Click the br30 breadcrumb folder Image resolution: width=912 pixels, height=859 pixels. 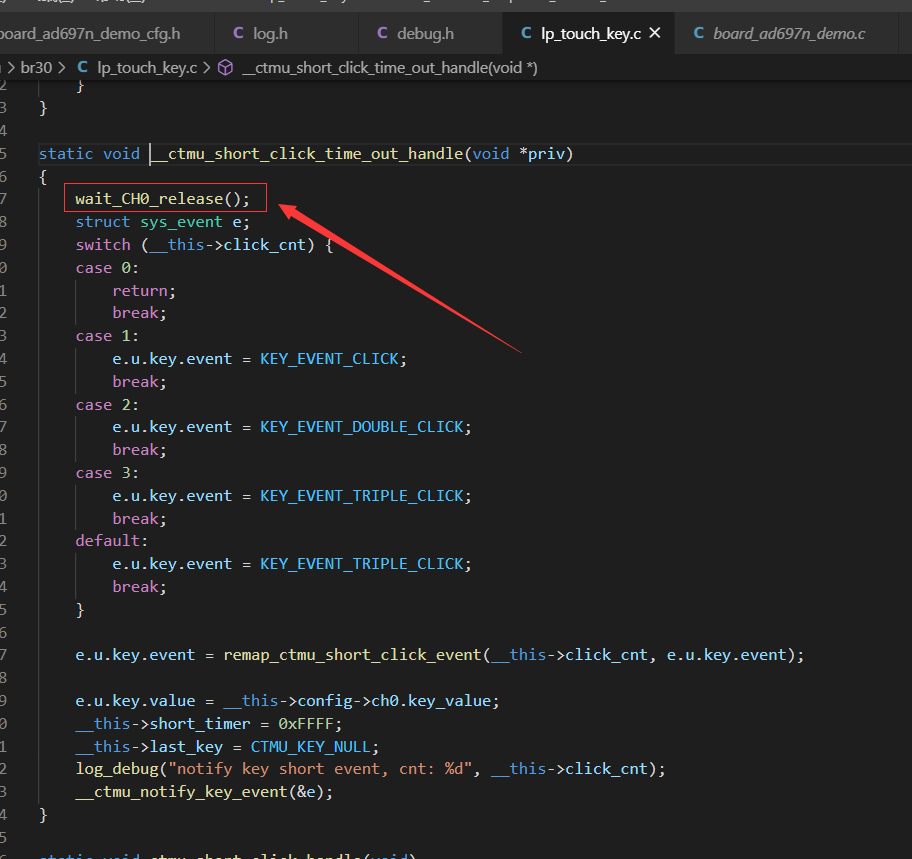pos(36,67)
